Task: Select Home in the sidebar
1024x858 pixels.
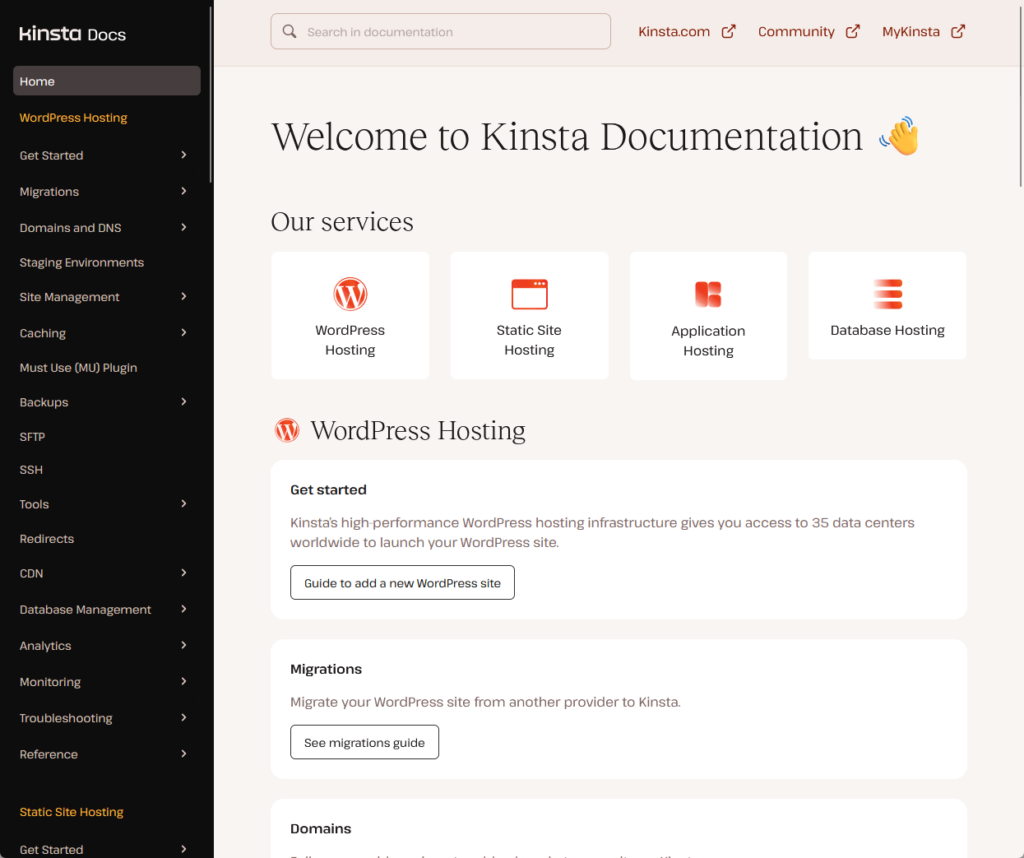Action: click(x=106, y=81)
